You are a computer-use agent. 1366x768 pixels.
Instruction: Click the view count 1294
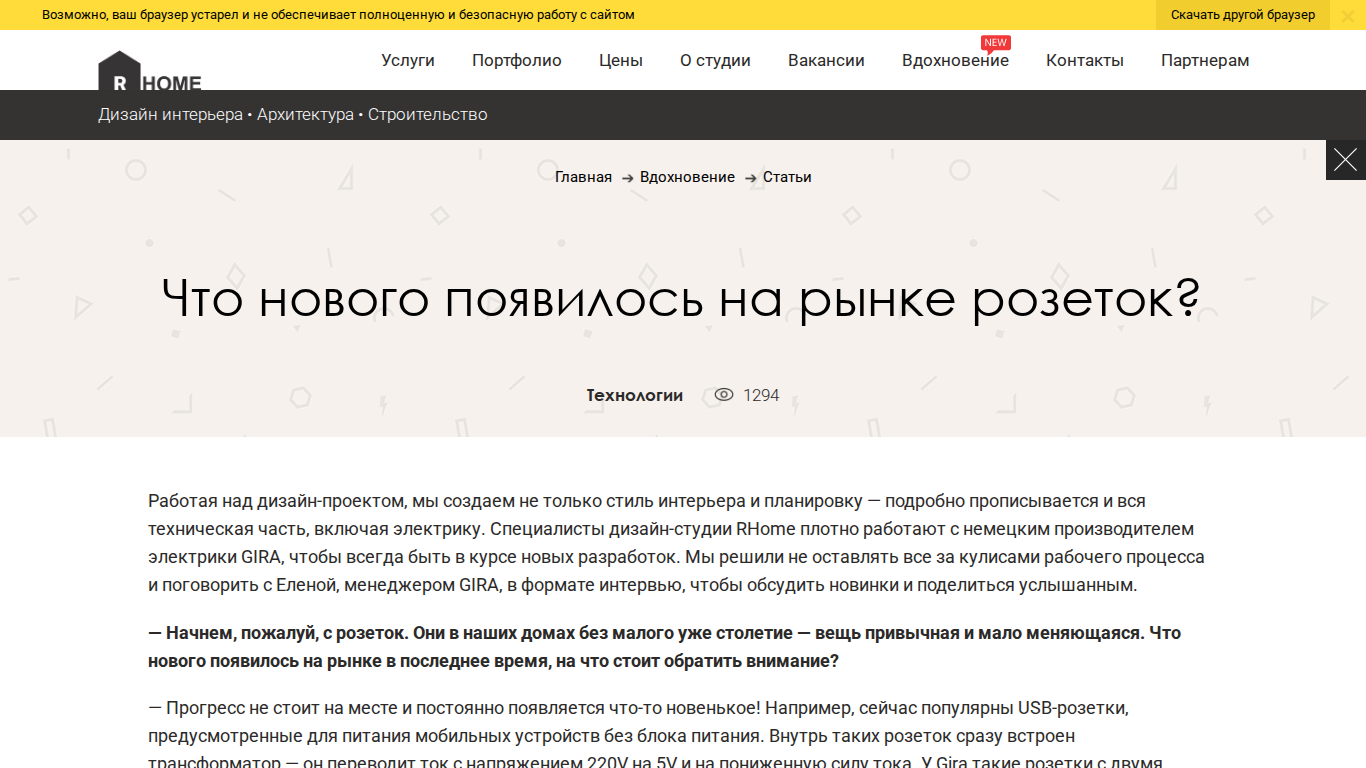pos(761,395)
